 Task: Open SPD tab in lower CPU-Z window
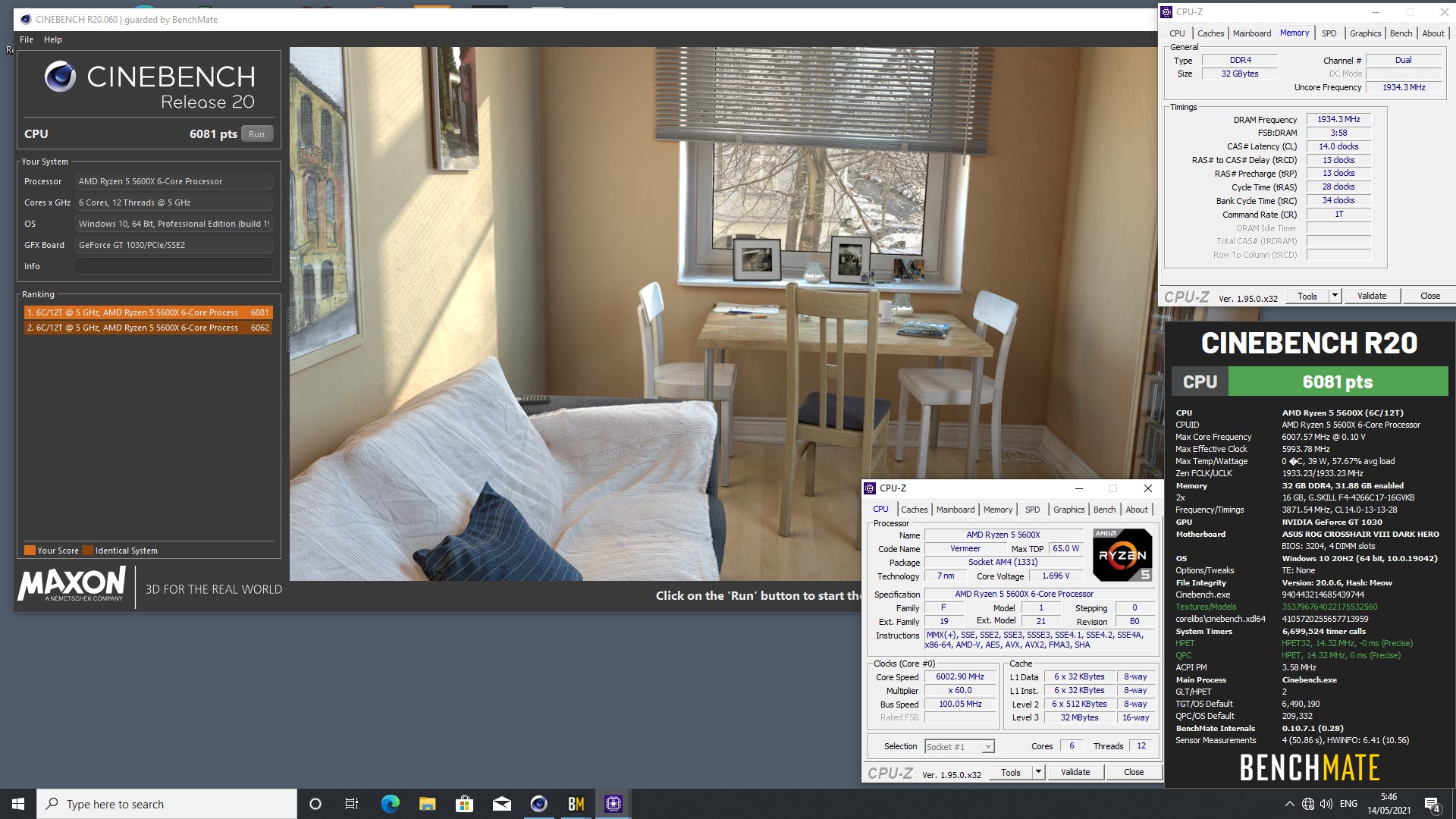(1033, 510)
